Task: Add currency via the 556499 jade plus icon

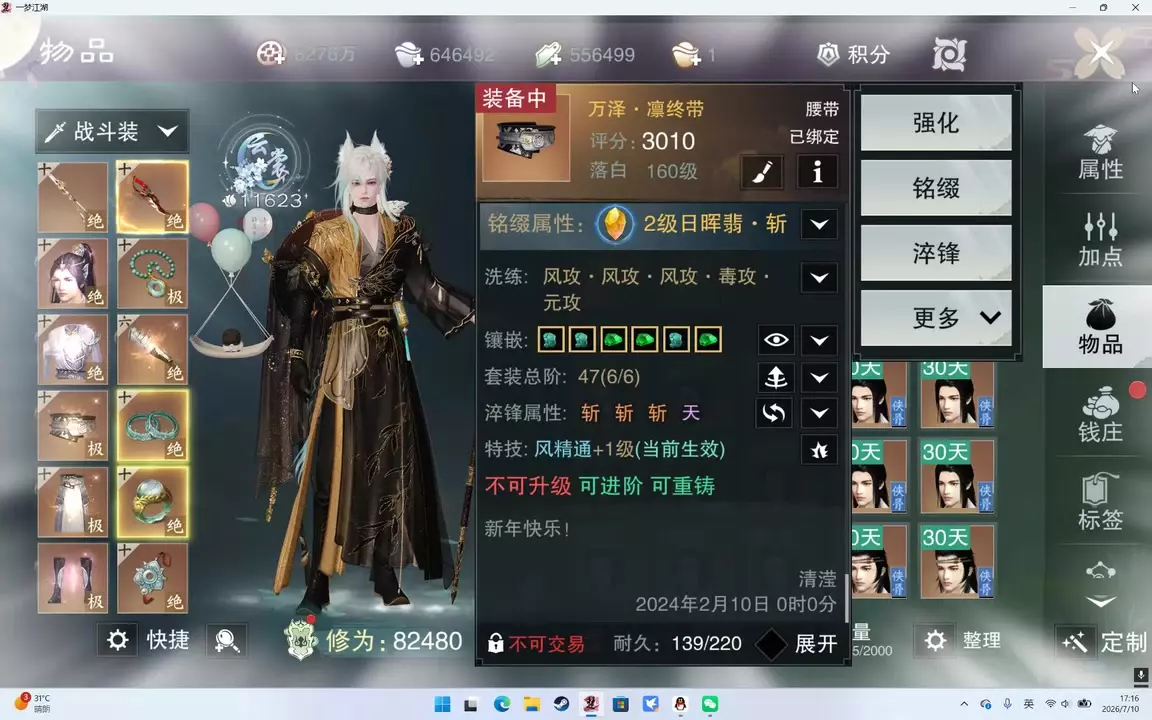Action: [549, 54]
